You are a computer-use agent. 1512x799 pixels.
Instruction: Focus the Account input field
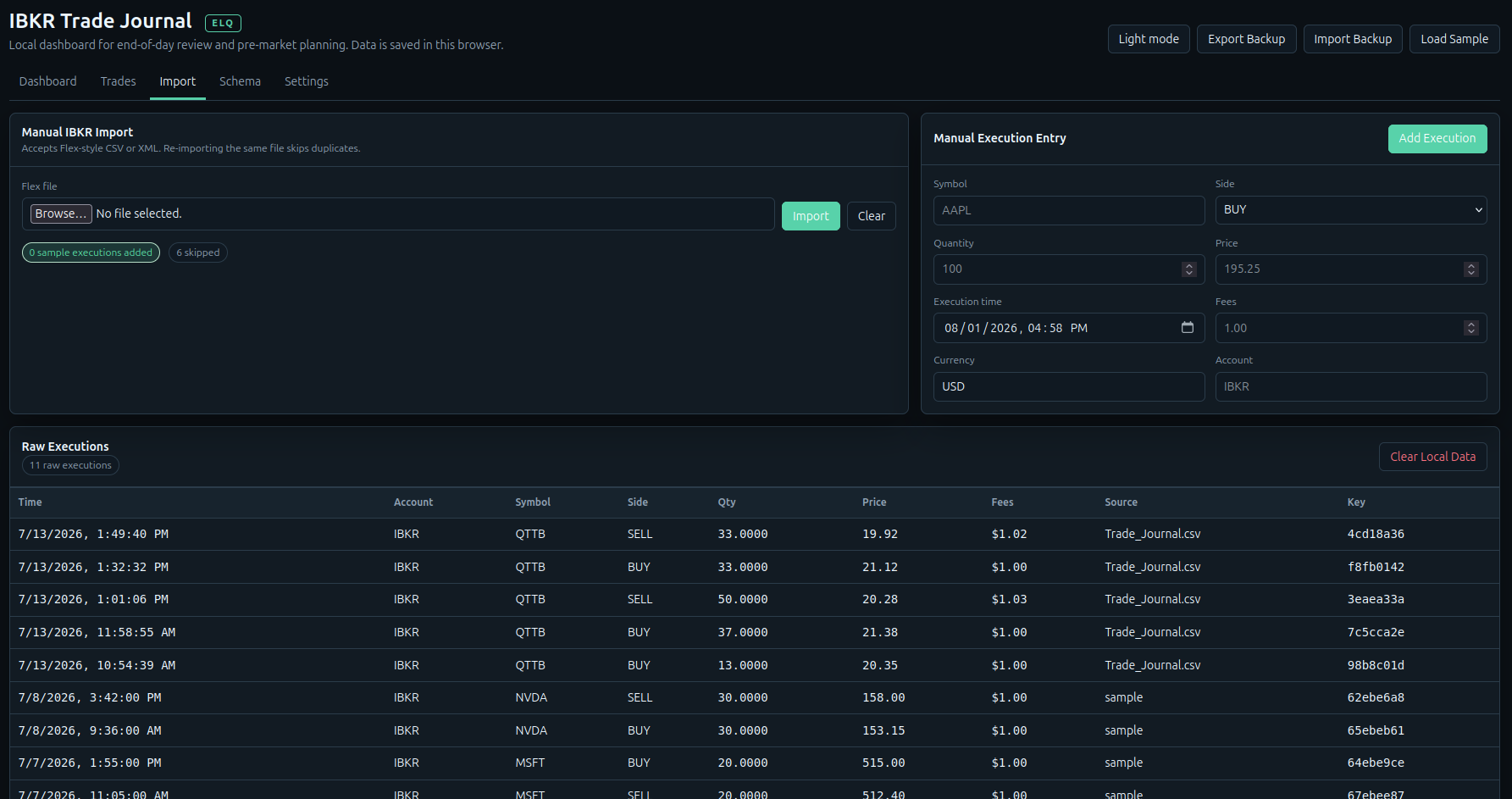click(x=1351, y=386)
